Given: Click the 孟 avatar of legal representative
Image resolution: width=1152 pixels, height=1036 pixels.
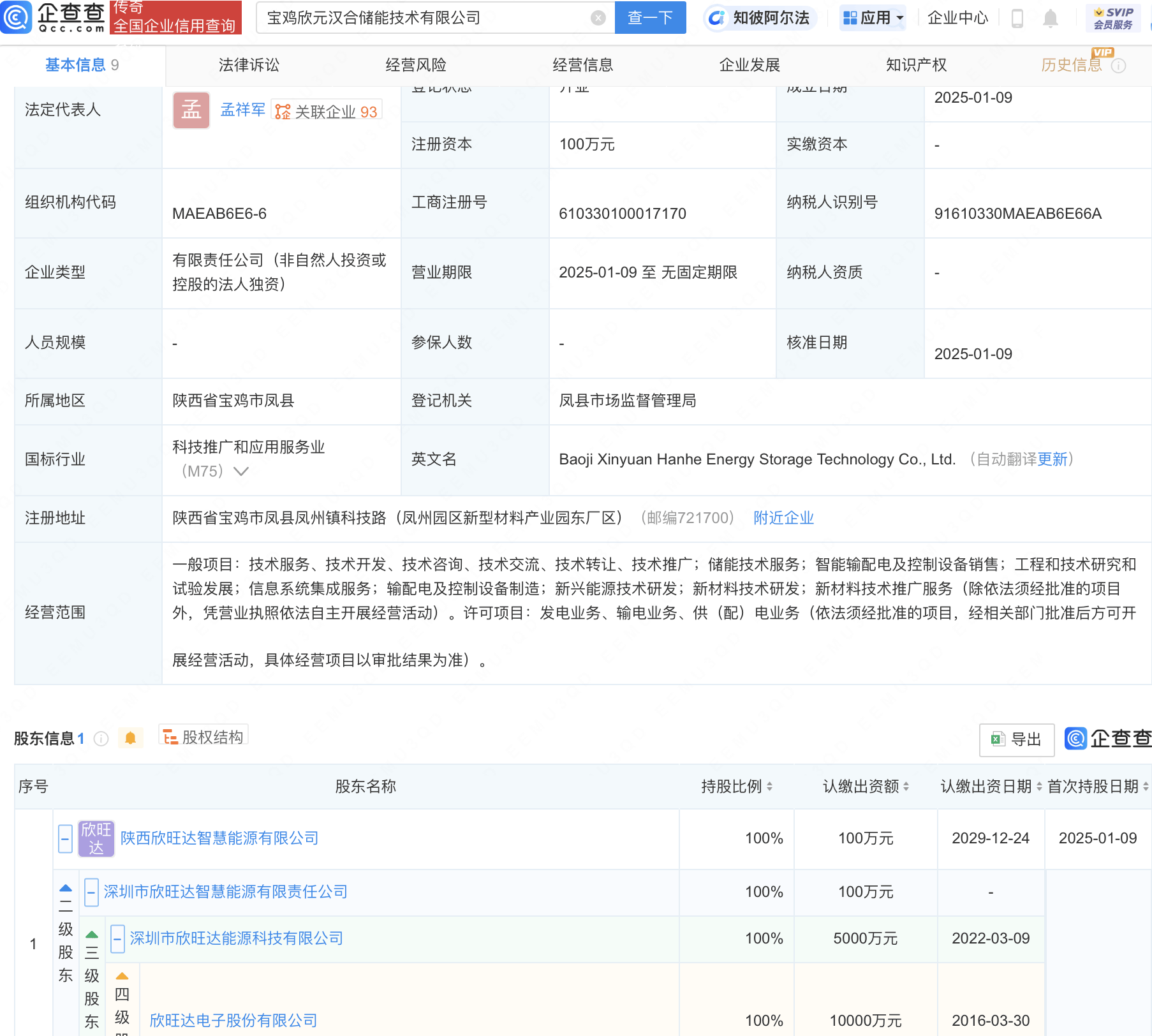Looking at the screenshot, I should [191, 110].
